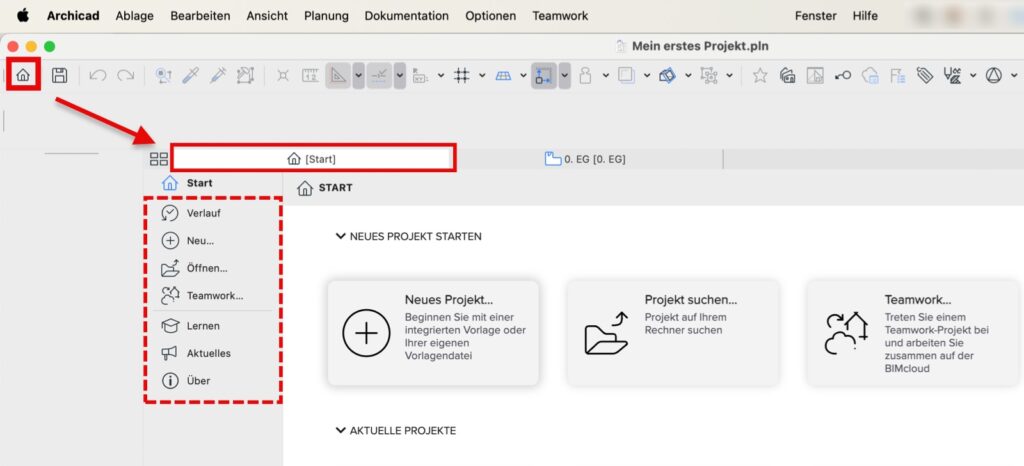Click the blue overlapping shapes icon
The width and height of the screenshot is (1024, 466).
667,76
